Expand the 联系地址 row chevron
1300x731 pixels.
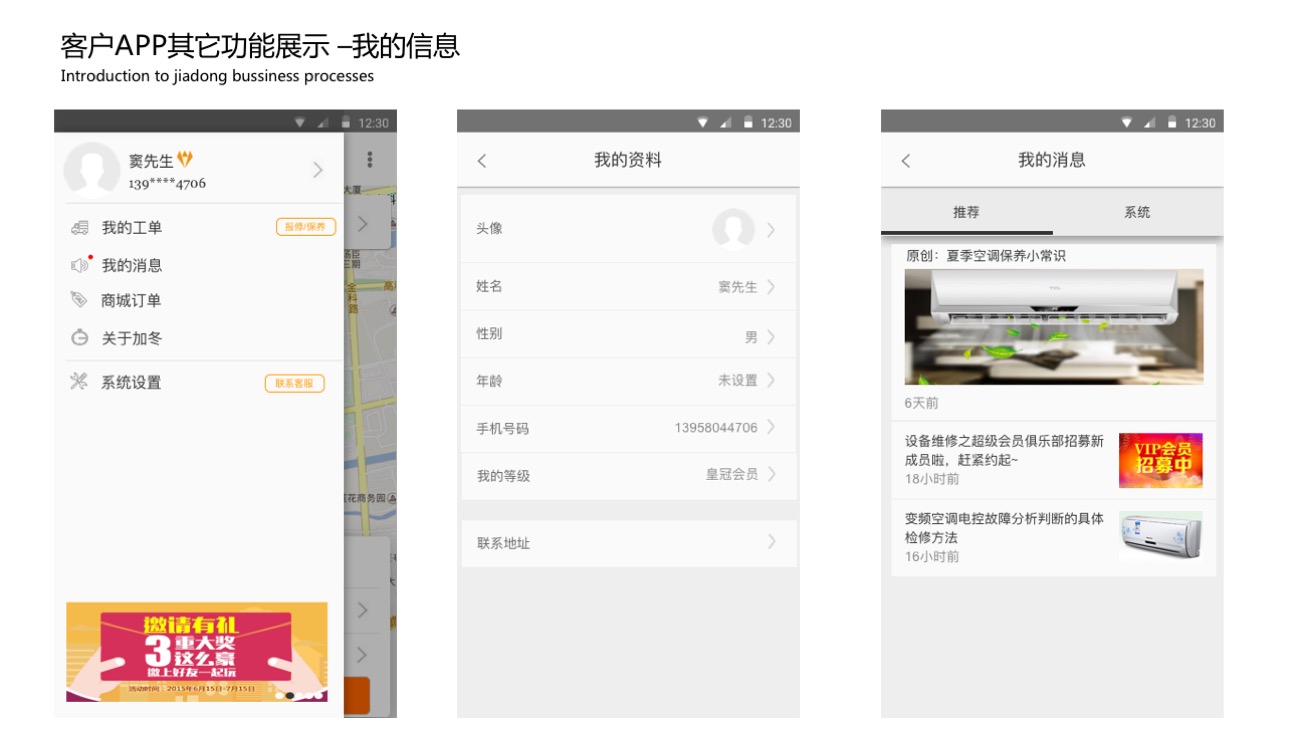pos(771,542)
